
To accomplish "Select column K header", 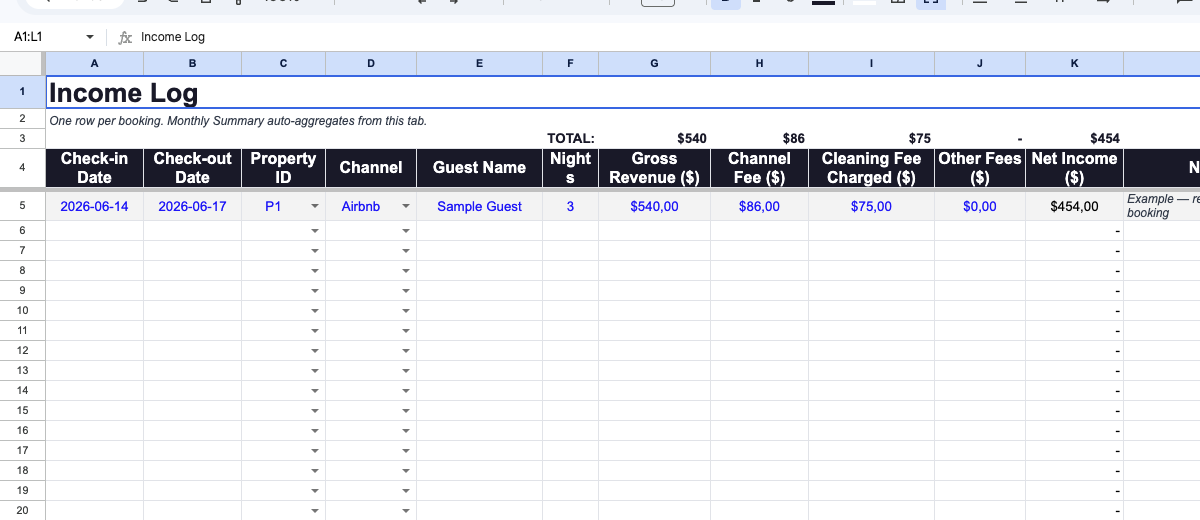I will (x=1075, y=63).
